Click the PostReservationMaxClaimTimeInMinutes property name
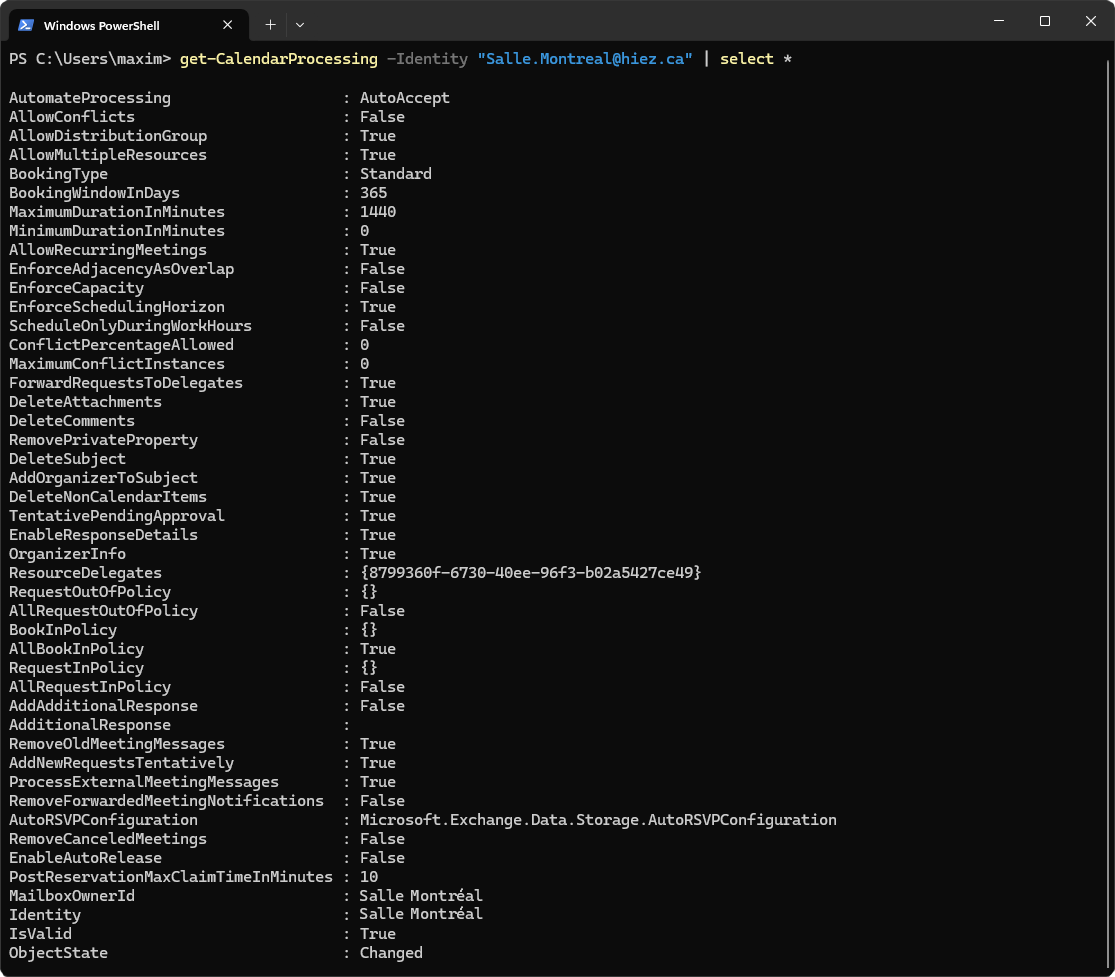The width and height of the screenshot is (1115, 977). pyautogui.click(x=170, y=877)
